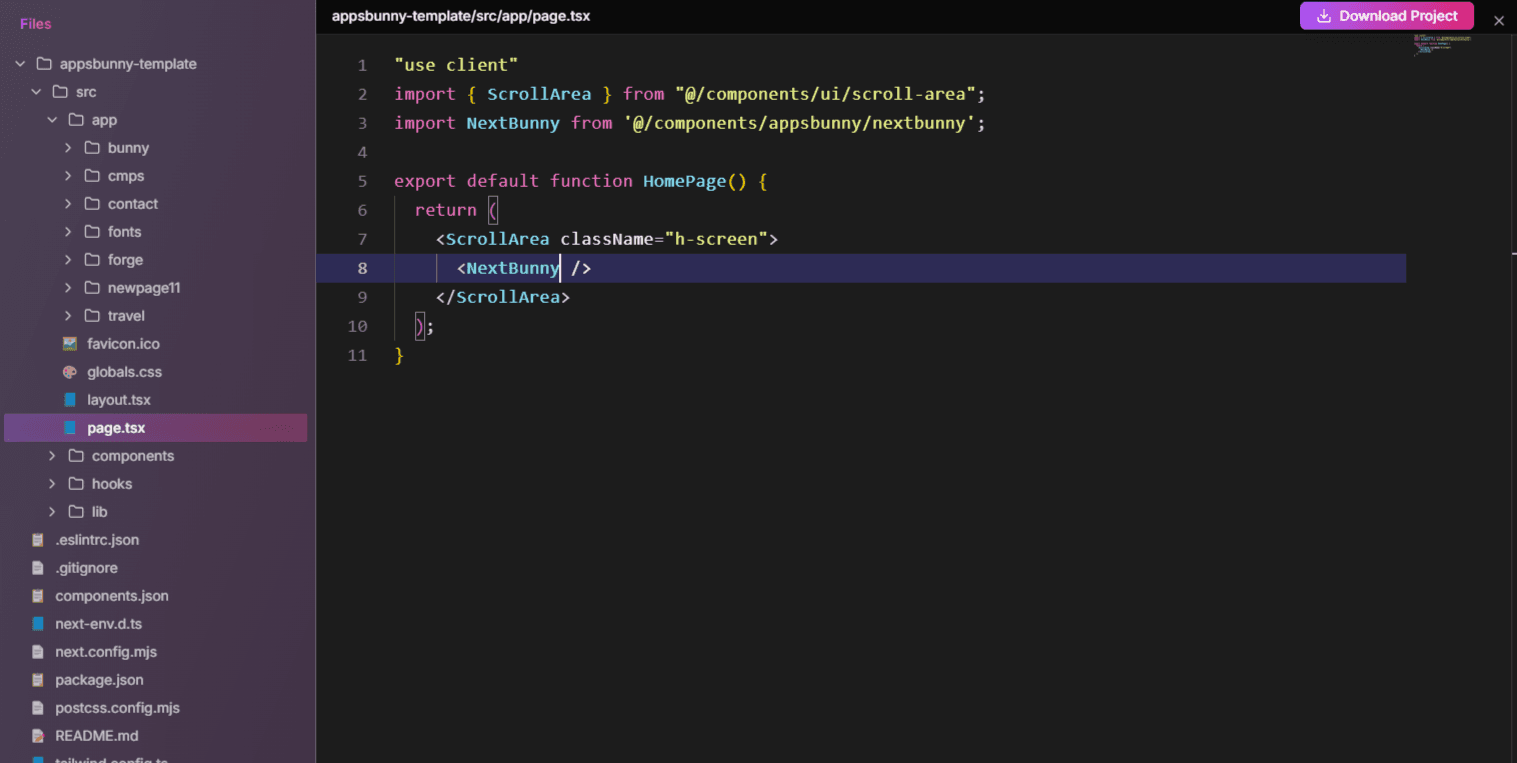Click the components.json file icon
The height and width of the screenshot is (763, 1517).
pyautogui.click(x=38, y=596)
